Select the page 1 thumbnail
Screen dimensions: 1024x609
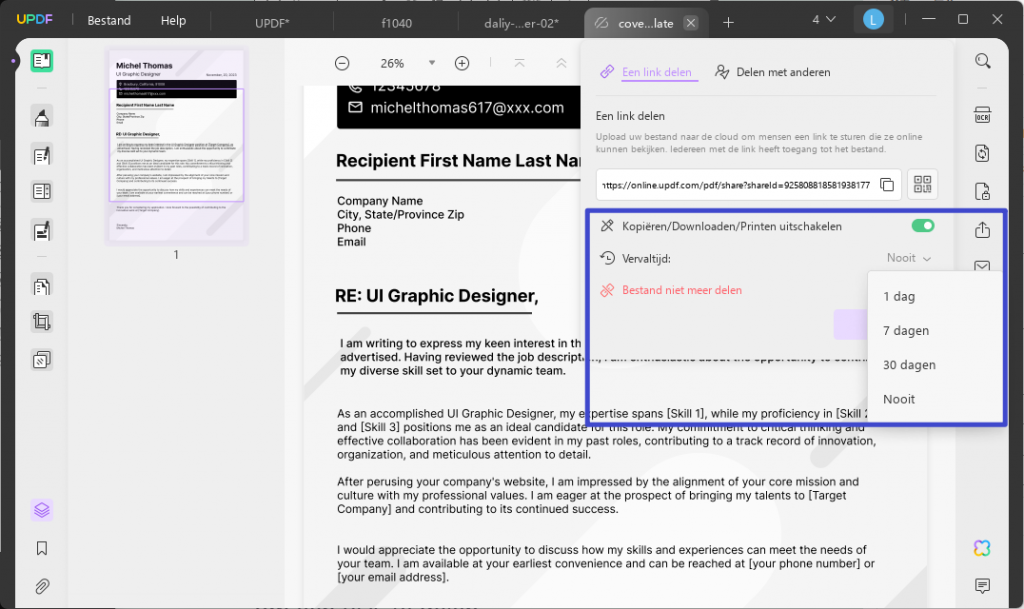click(176, 146)
